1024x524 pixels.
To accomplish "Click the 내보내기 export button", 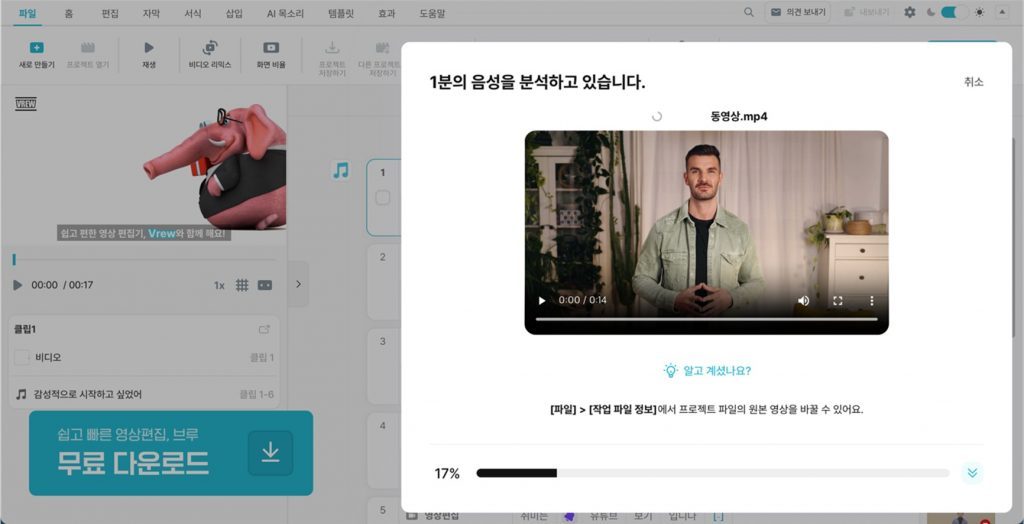I will click(x=865, y=12).
